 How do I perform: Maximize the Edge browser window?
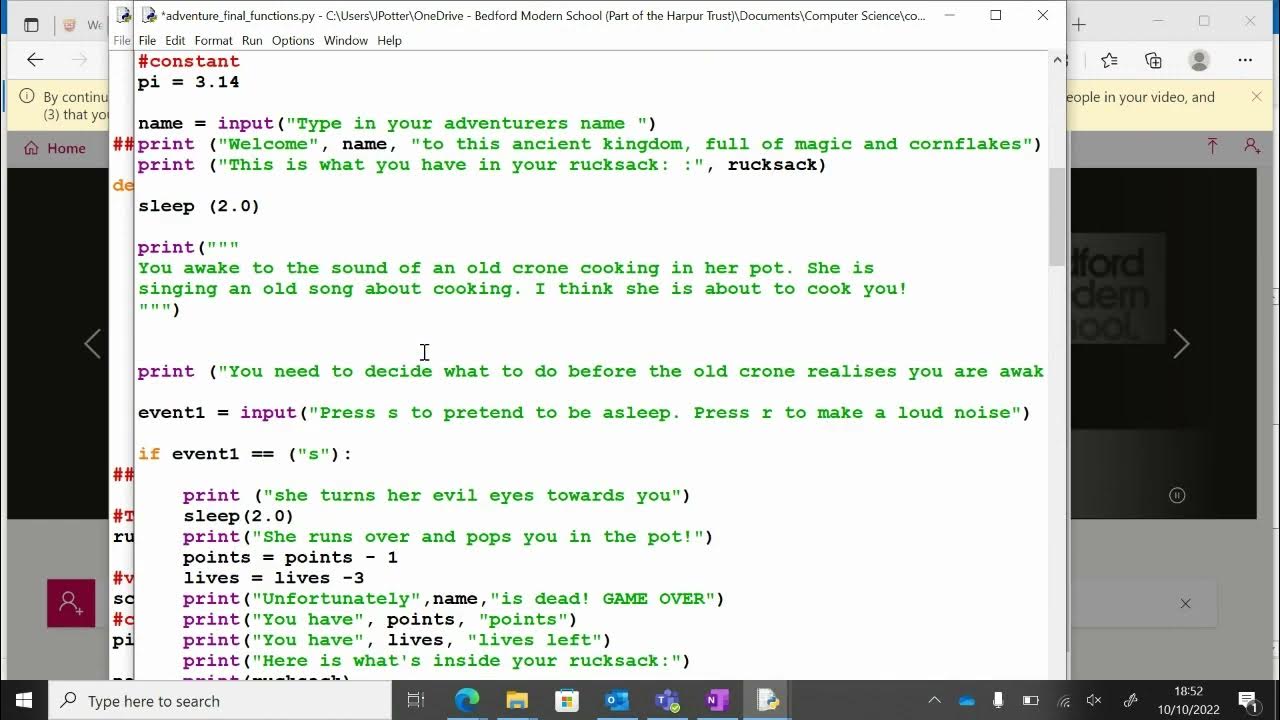1204,22
